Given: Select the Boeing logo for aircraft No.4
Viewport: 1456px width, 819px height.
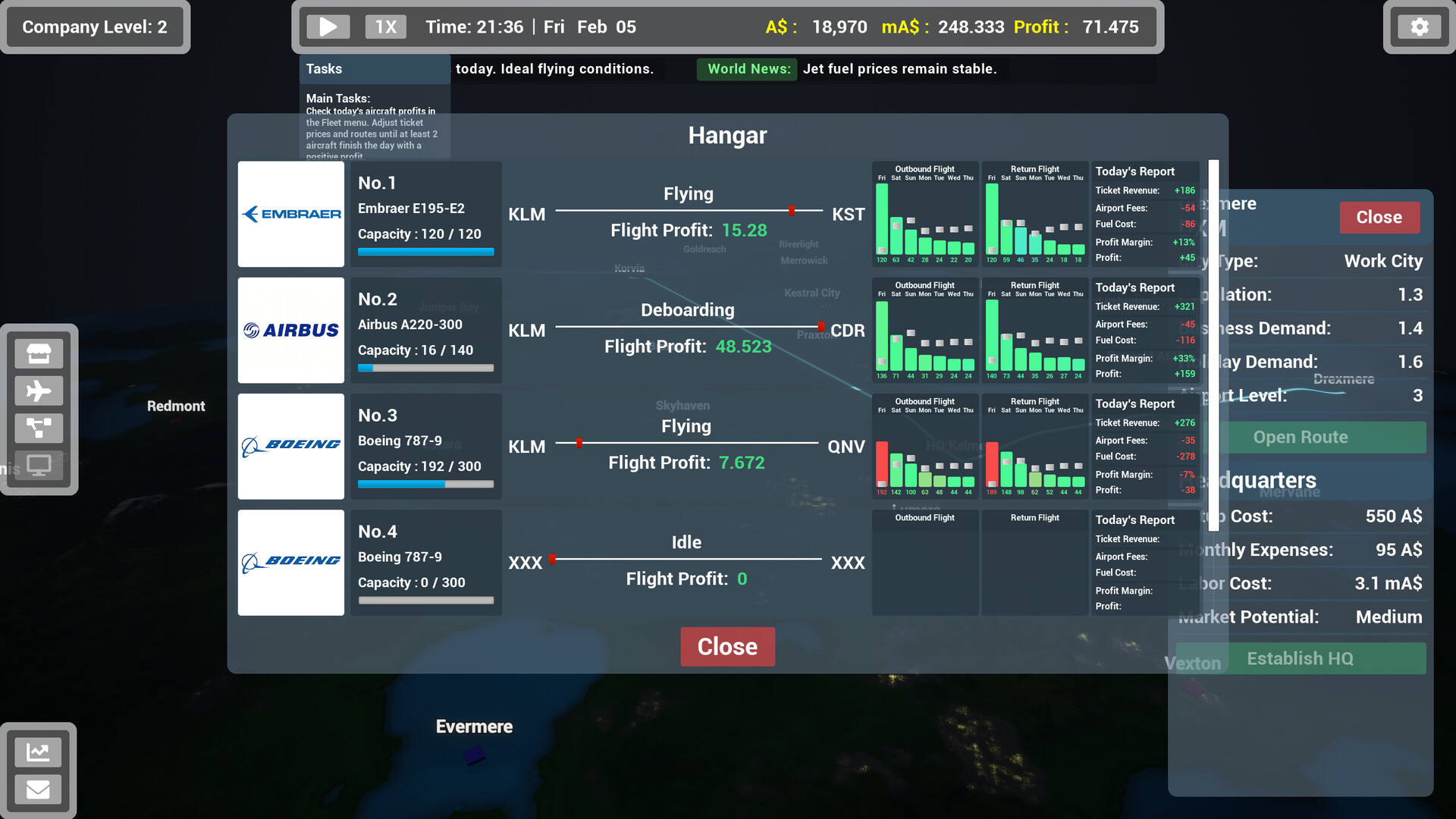Looking at the screenshot, I should pos(291,562).
